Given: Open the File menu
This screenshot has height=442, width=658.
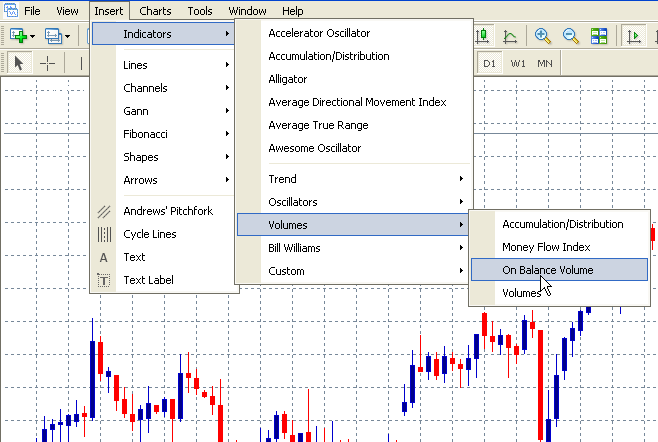Looking at the screenshot, I should (32, 10).
